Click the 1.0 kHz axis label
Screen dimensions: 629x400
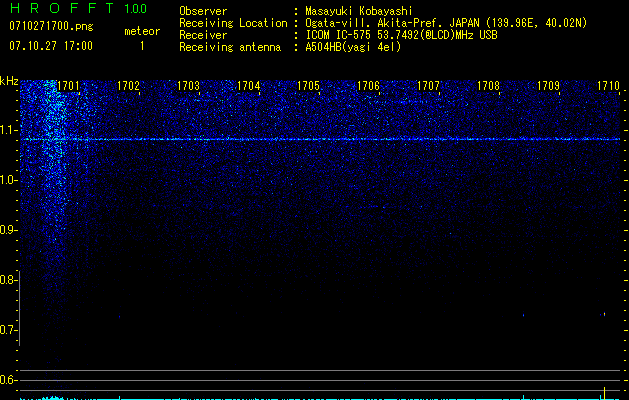[x=8, y=180]
